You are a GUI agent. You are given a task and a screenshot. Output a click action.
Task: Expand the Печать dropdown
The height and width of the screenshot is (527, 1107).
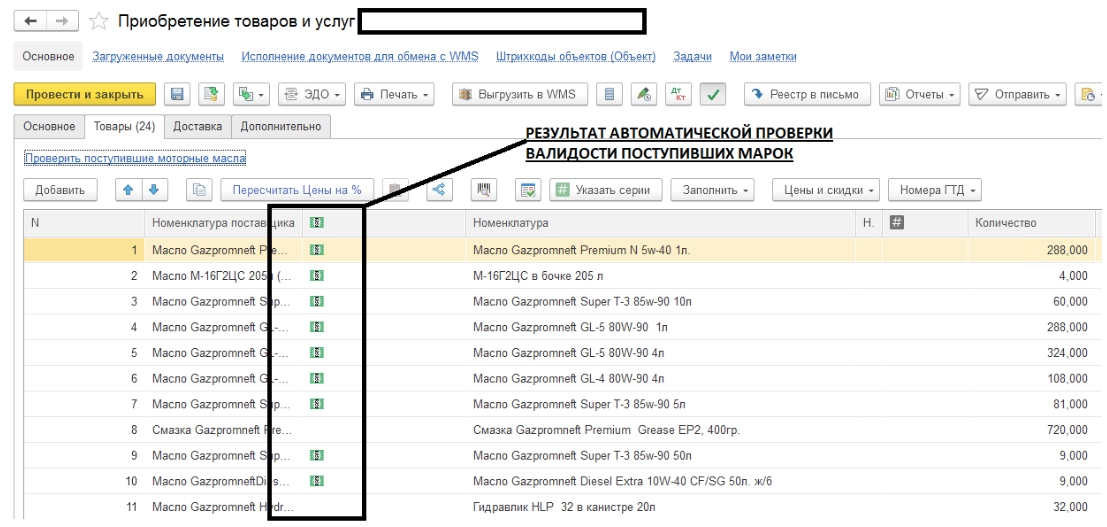click(x=394, y=94)
